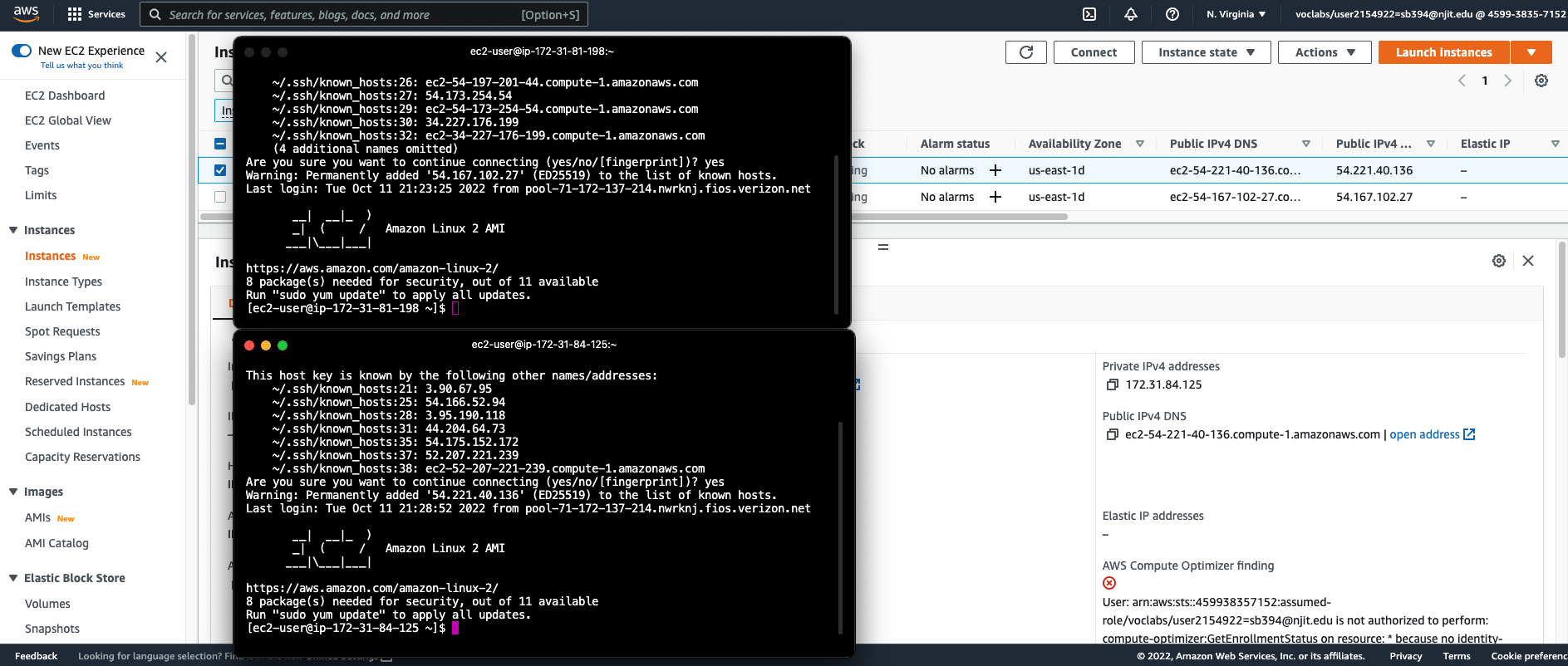Screen dimensions: 1568x666
Task: Click the right-side details panel scrollbar
Action: (1562, 299)
